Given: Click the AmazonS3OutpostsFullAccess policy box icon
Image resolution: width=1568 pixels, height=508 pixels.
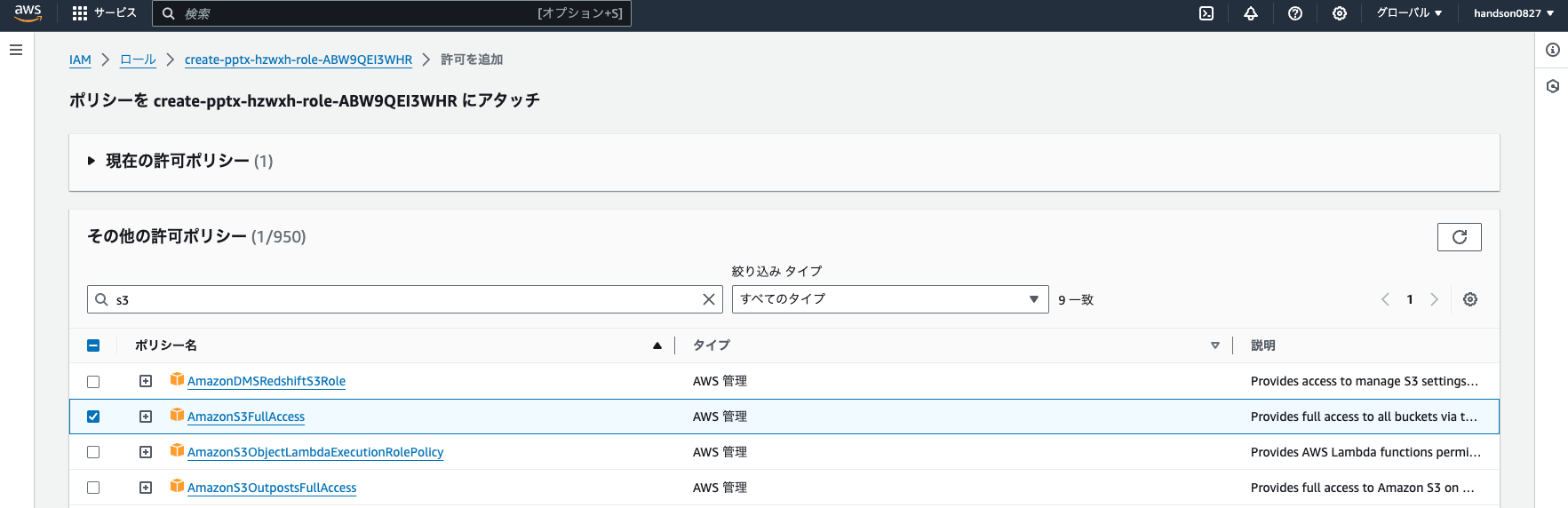Looking at the screenshot, I should pos(177,486).
